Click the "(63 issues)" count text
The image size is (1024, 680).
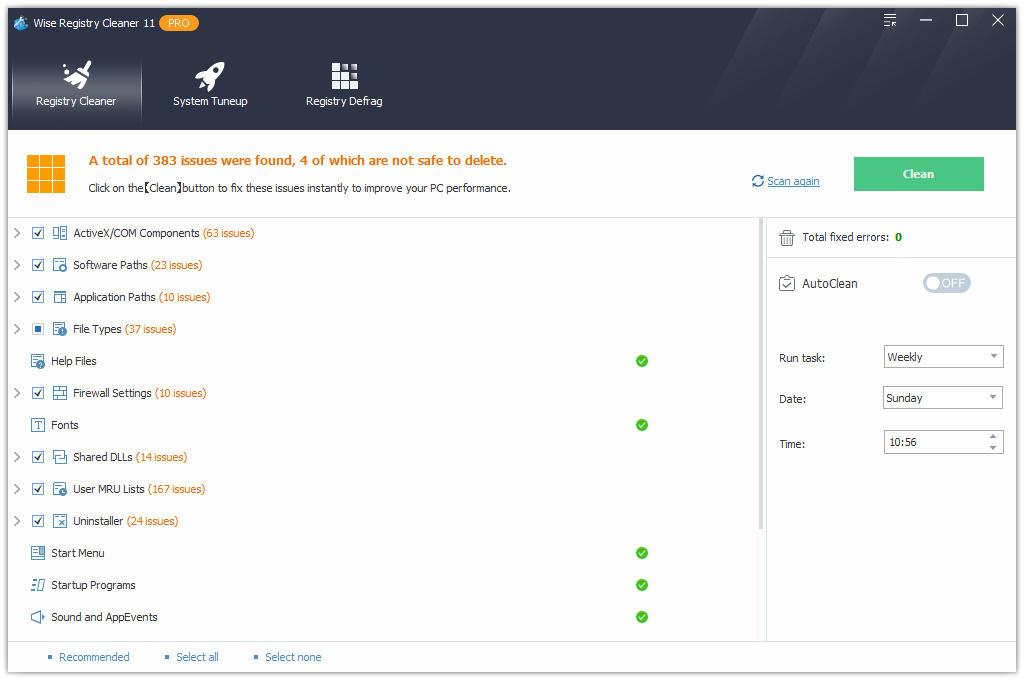click(x=228, y=233)
